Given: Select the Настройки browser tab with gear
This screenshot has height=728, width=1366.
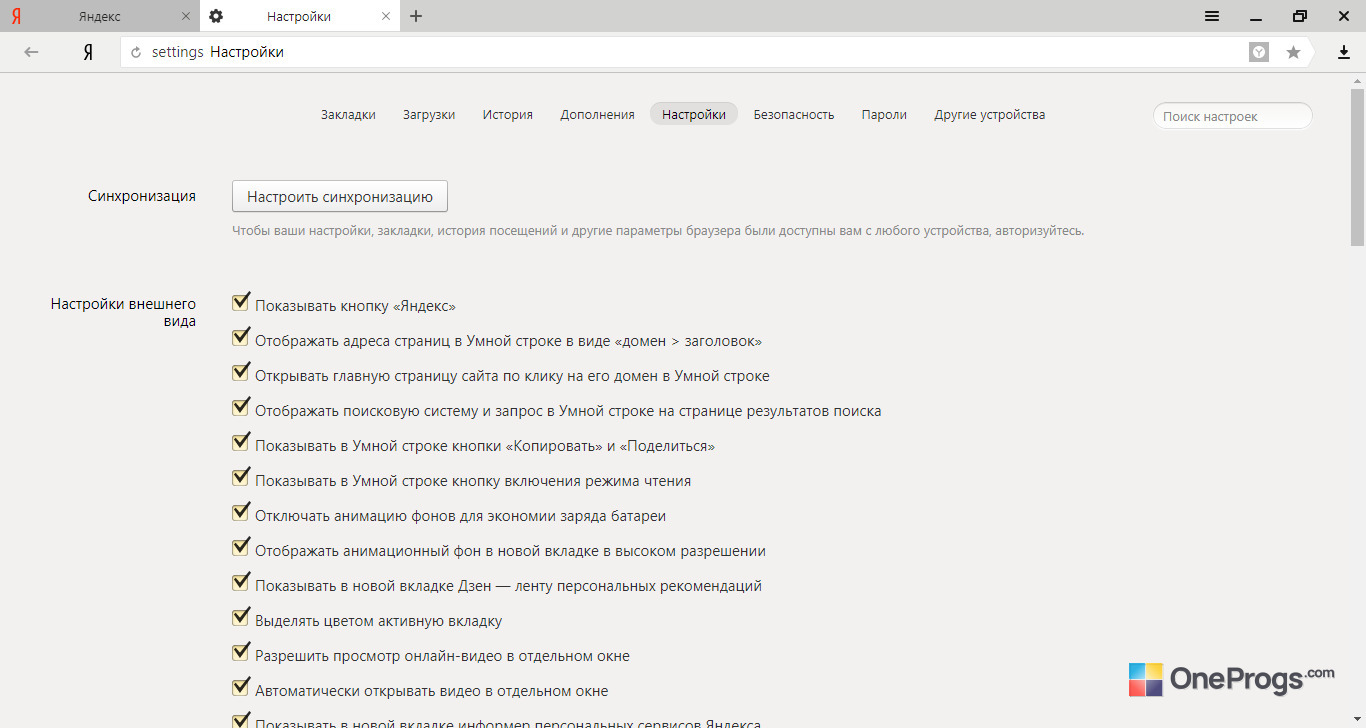Looking at the screenshot, I should click(300, 16).
